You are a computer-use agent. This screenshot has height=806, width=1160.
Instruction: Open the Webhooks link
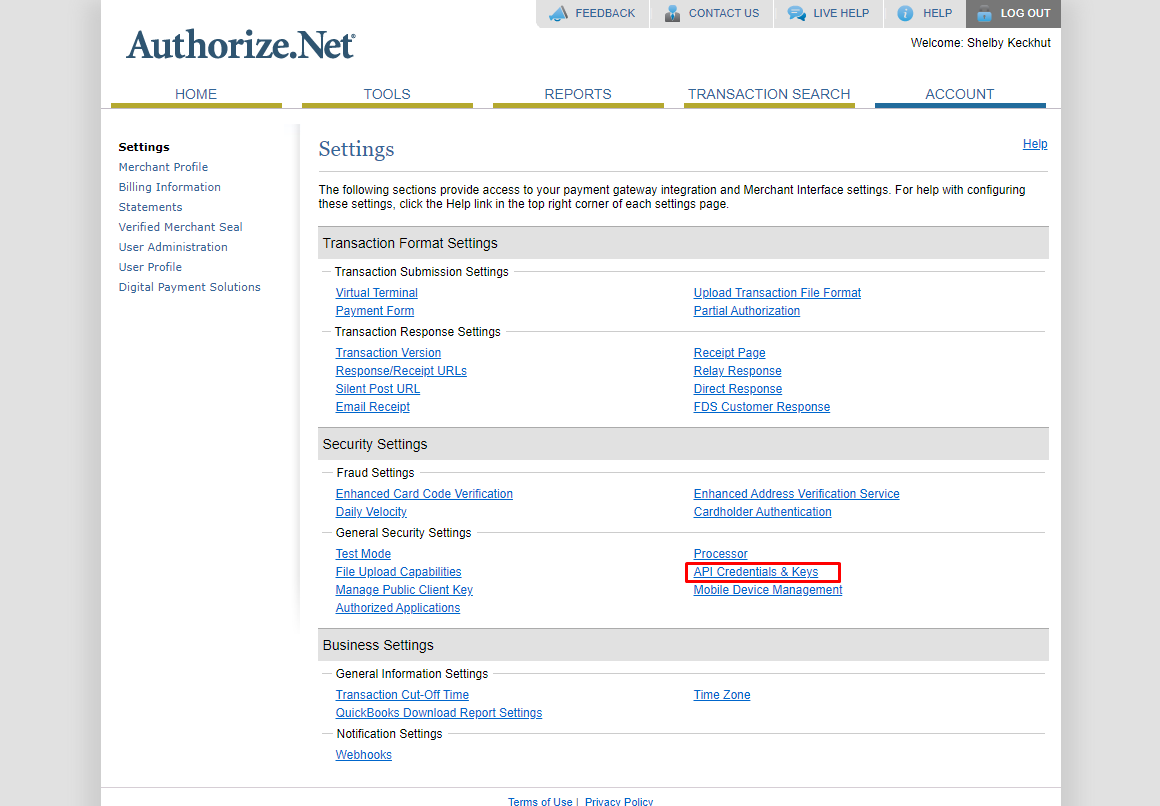coord(363,755)
